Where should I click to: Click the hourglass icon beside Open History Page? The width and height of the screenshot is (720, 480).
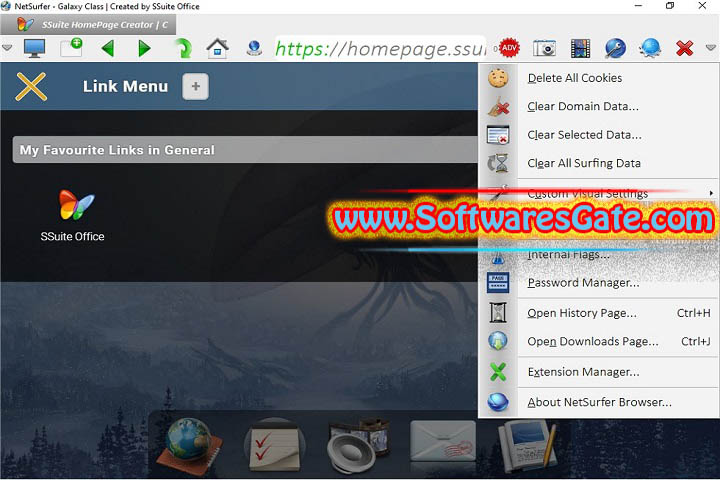[498, 313]
